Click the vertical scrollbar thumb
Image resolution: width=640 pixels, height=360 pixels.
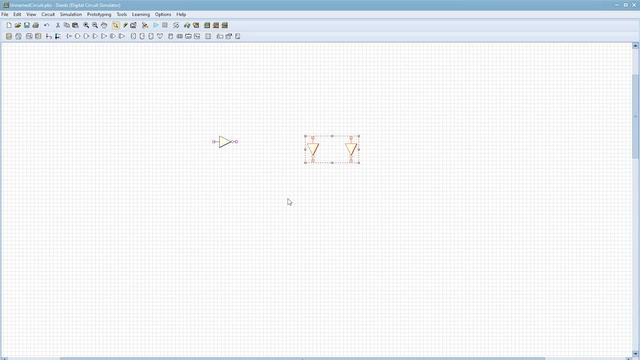[x=636, y=116]
